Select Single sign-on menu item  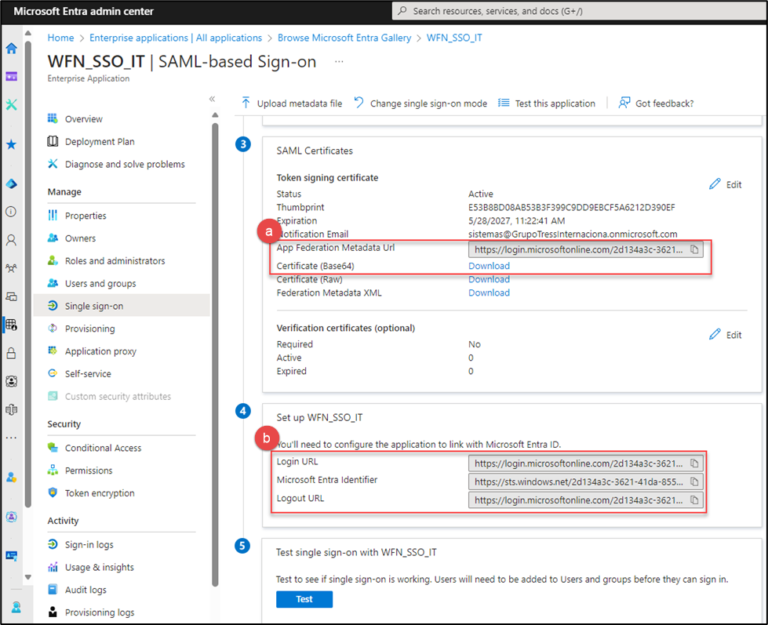point(121,306)
